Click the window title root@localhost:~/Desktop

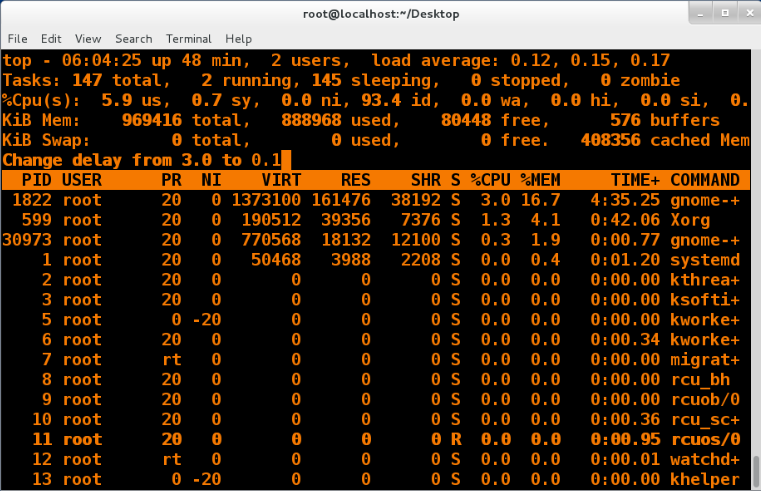[x=381, y=14]
